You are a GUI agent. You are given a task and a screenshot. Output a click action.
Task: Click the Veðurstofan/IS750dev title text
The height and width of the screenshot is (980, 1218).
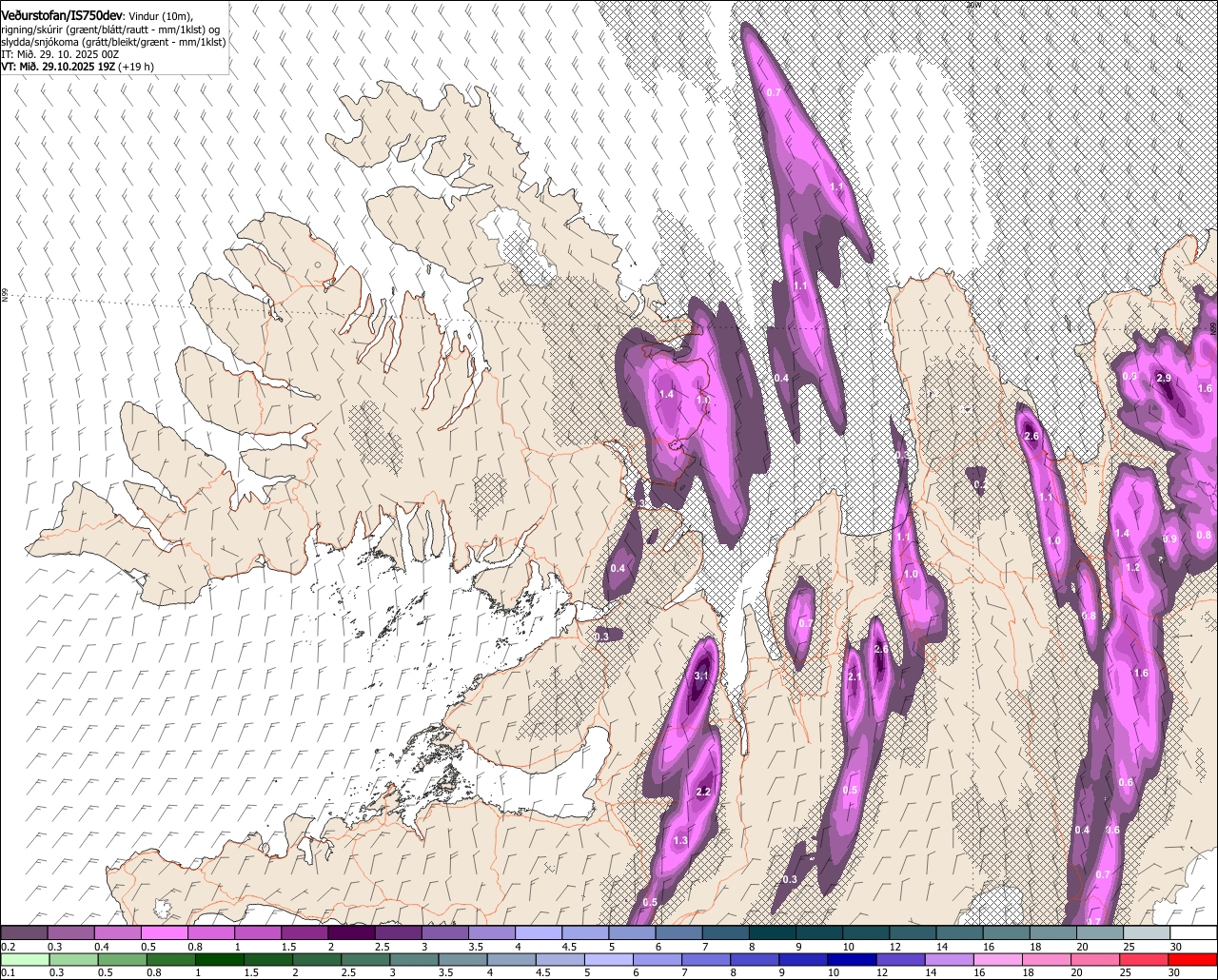click(x=62, y=15)
